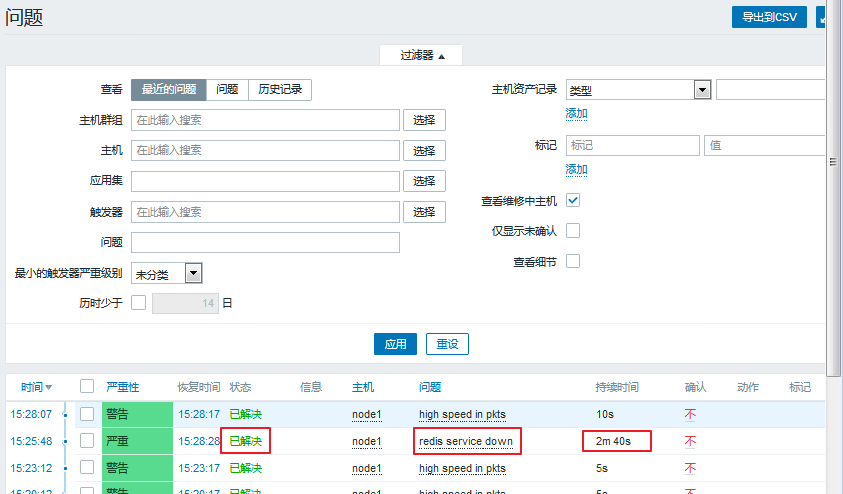Focus the 主机 search field
Image resolution: width=843 pixels, height=494 pixels.
(x=266, y=151)
